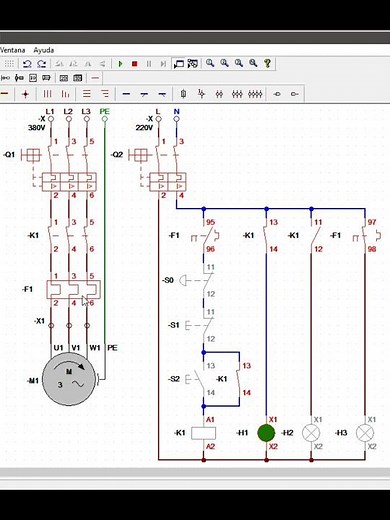This screenshot has width=390, height=520.
Task: Select the plain blue horizontal line tool
Action: pyautogui.click(x=126, y=94)
